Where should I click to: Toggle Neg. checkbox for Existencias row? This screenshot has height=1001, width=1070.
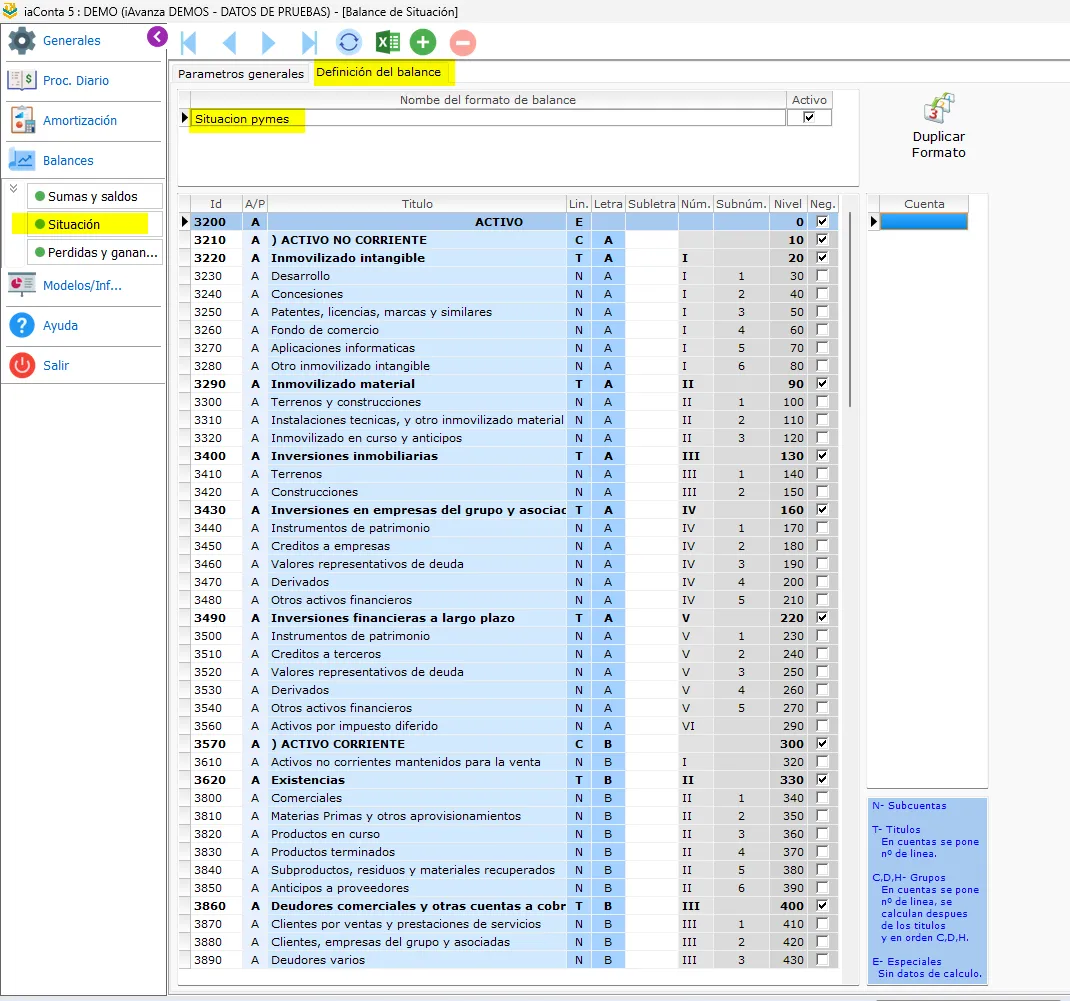[x=822, y=779]
